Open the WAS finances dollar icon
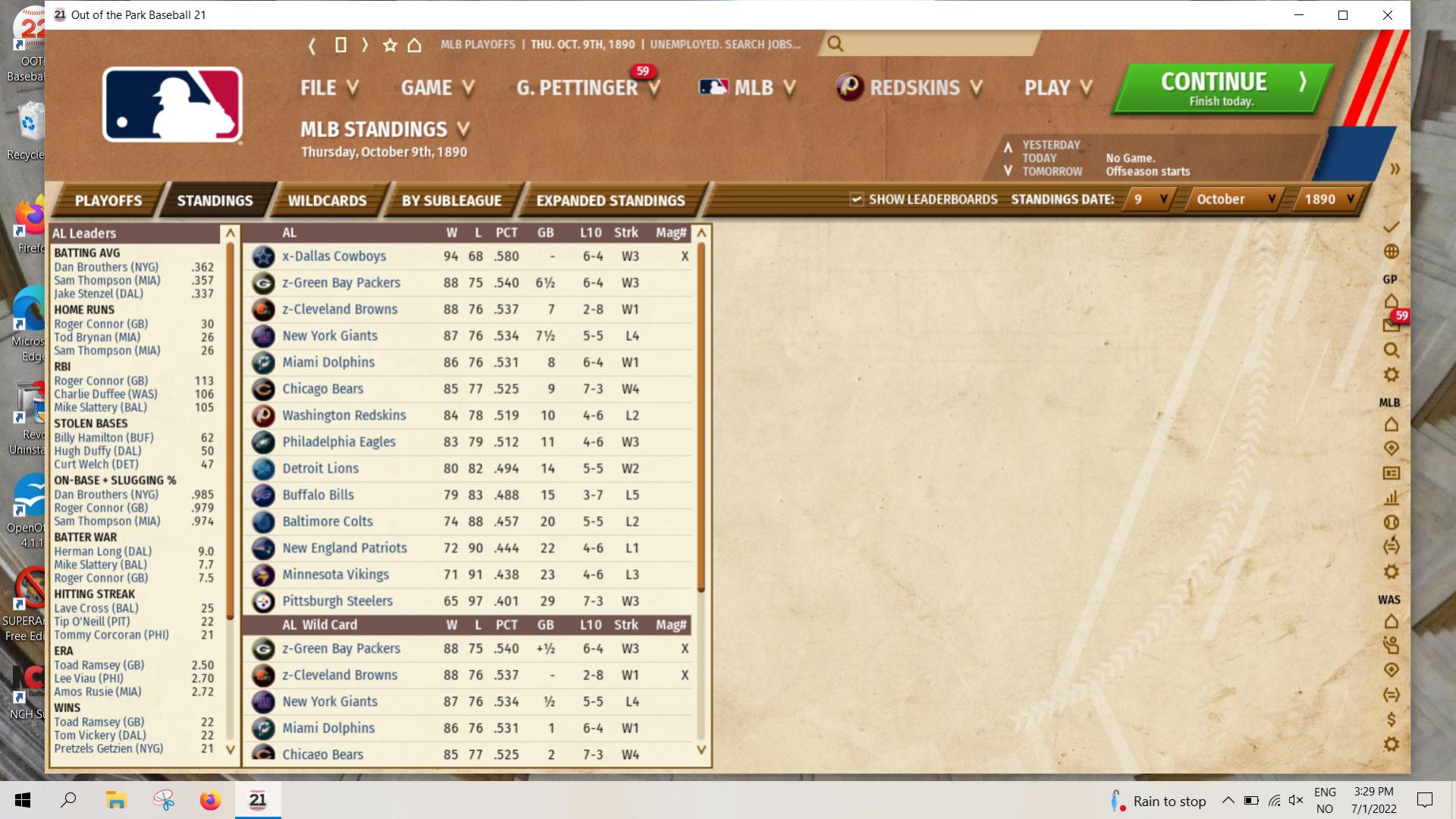The width and height of the screenshot is (1456, 819). 1391,720
